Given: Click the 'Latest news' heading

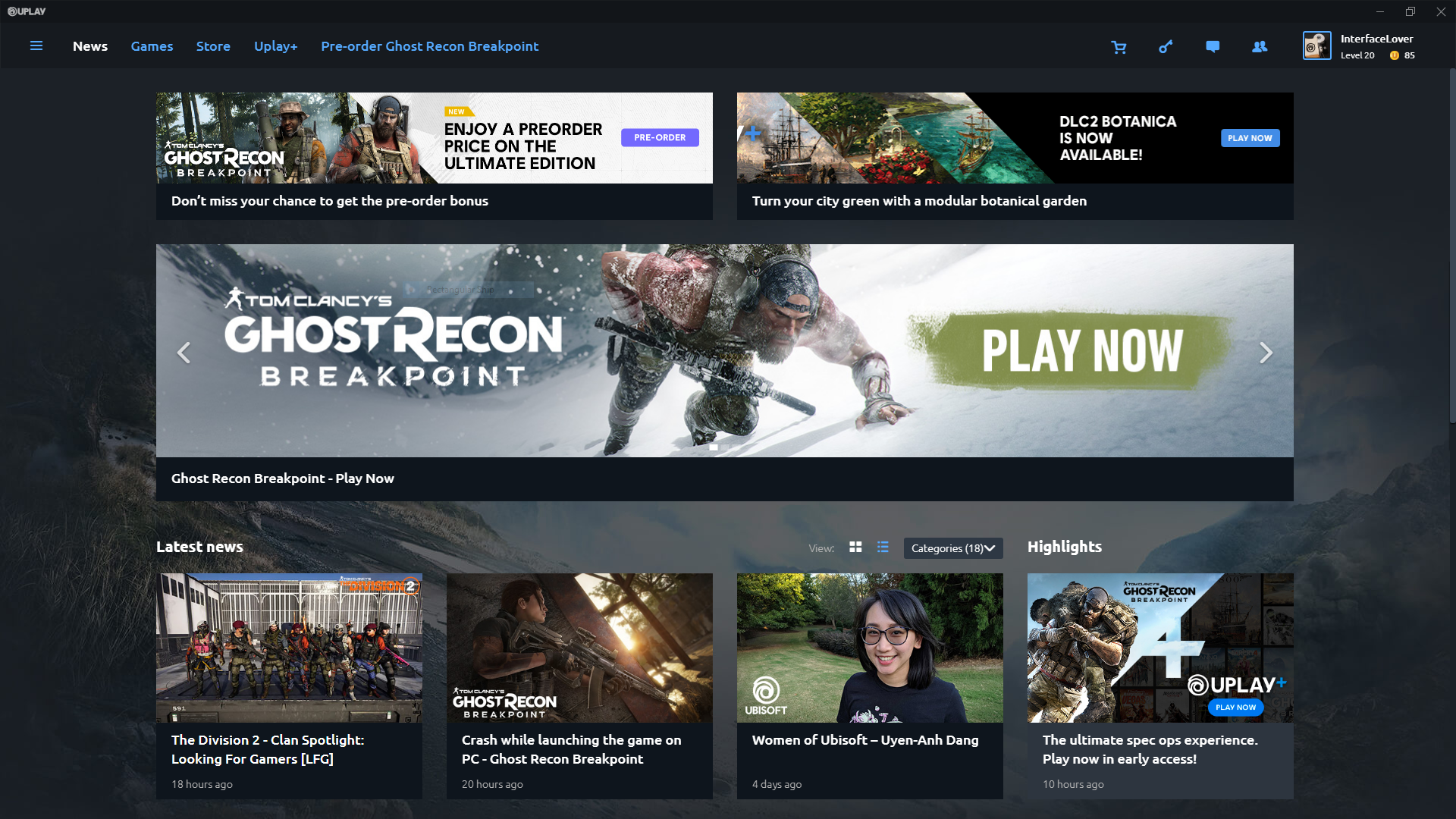Looking at the screenshot, I should click(x=199, y=547).
